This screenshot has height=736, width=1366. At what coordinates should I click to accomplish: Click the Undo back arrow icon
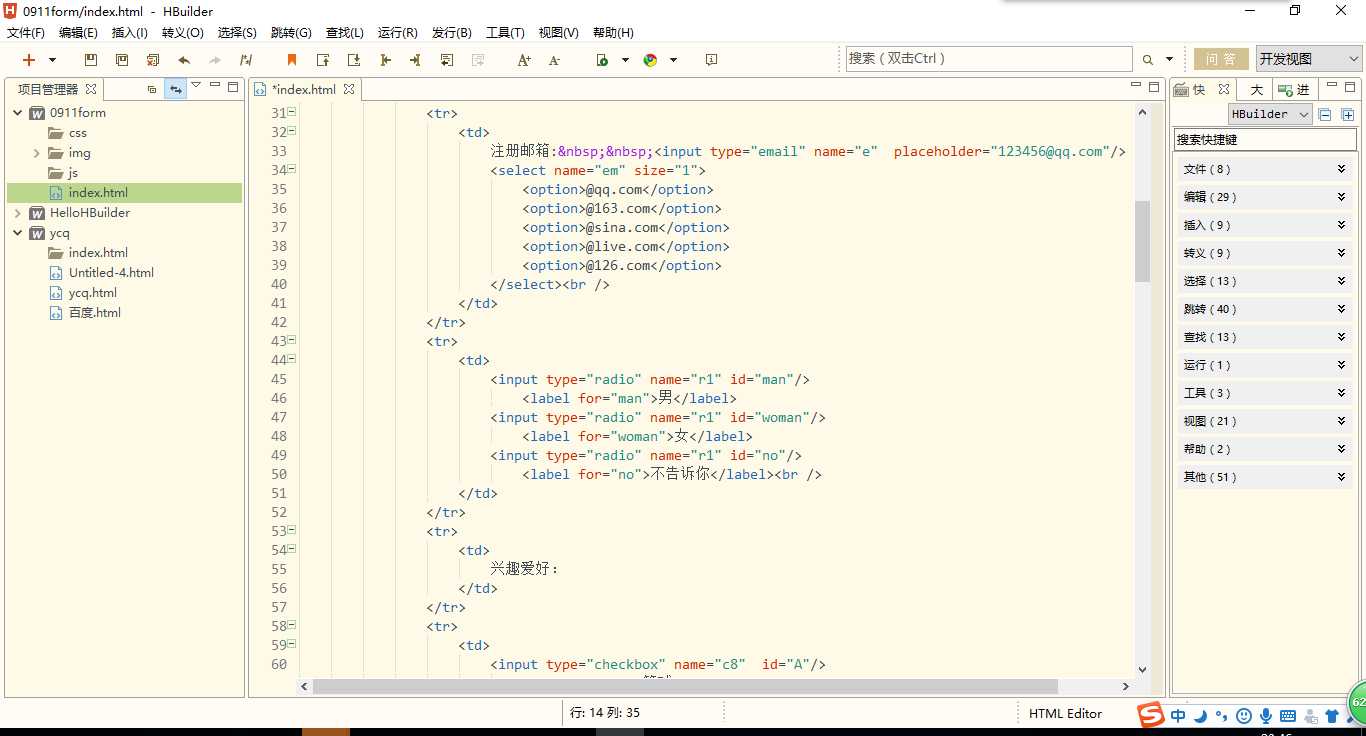pyautogui.click(x=184, y=60)
